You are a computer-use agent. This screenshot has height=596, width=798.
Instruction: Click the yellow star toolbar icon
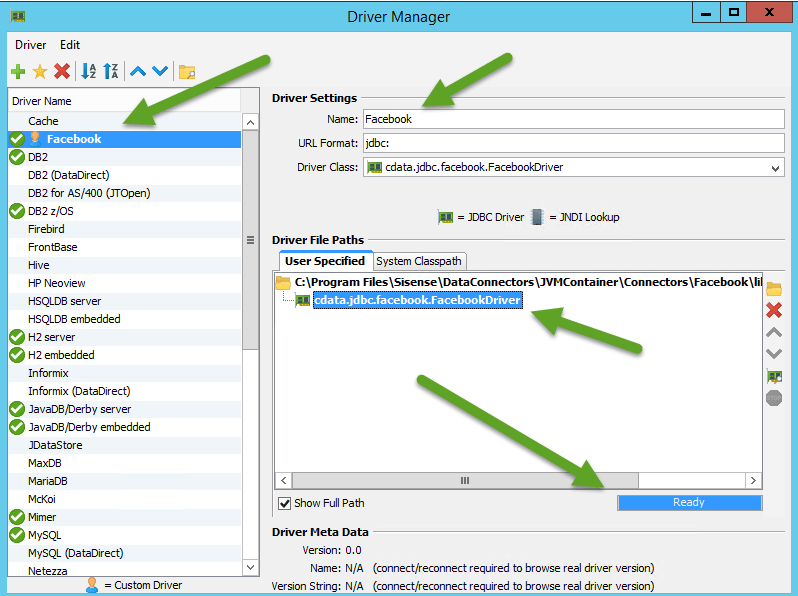click(x=40, y=71)
